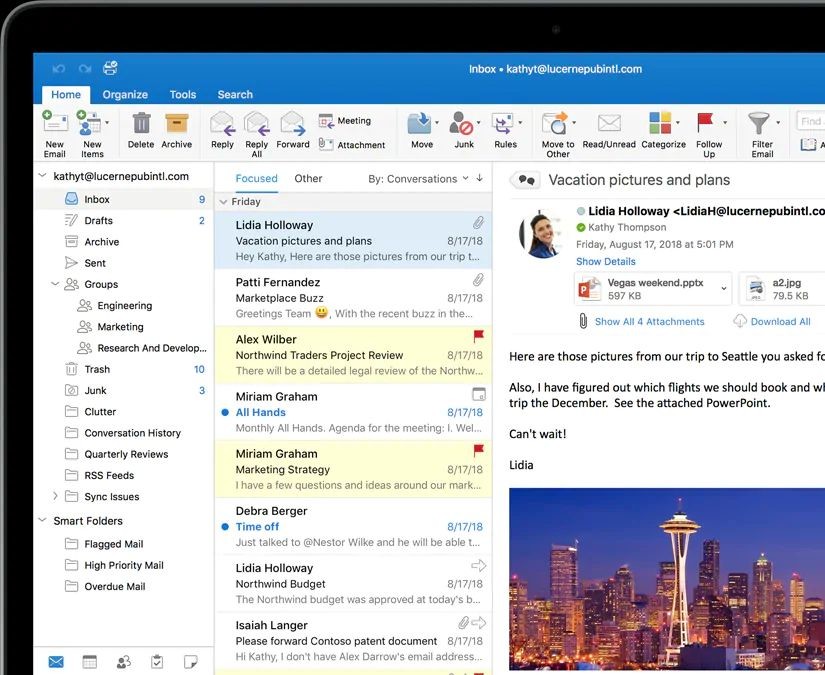Open the Trash folder

[x=122, y=369]
